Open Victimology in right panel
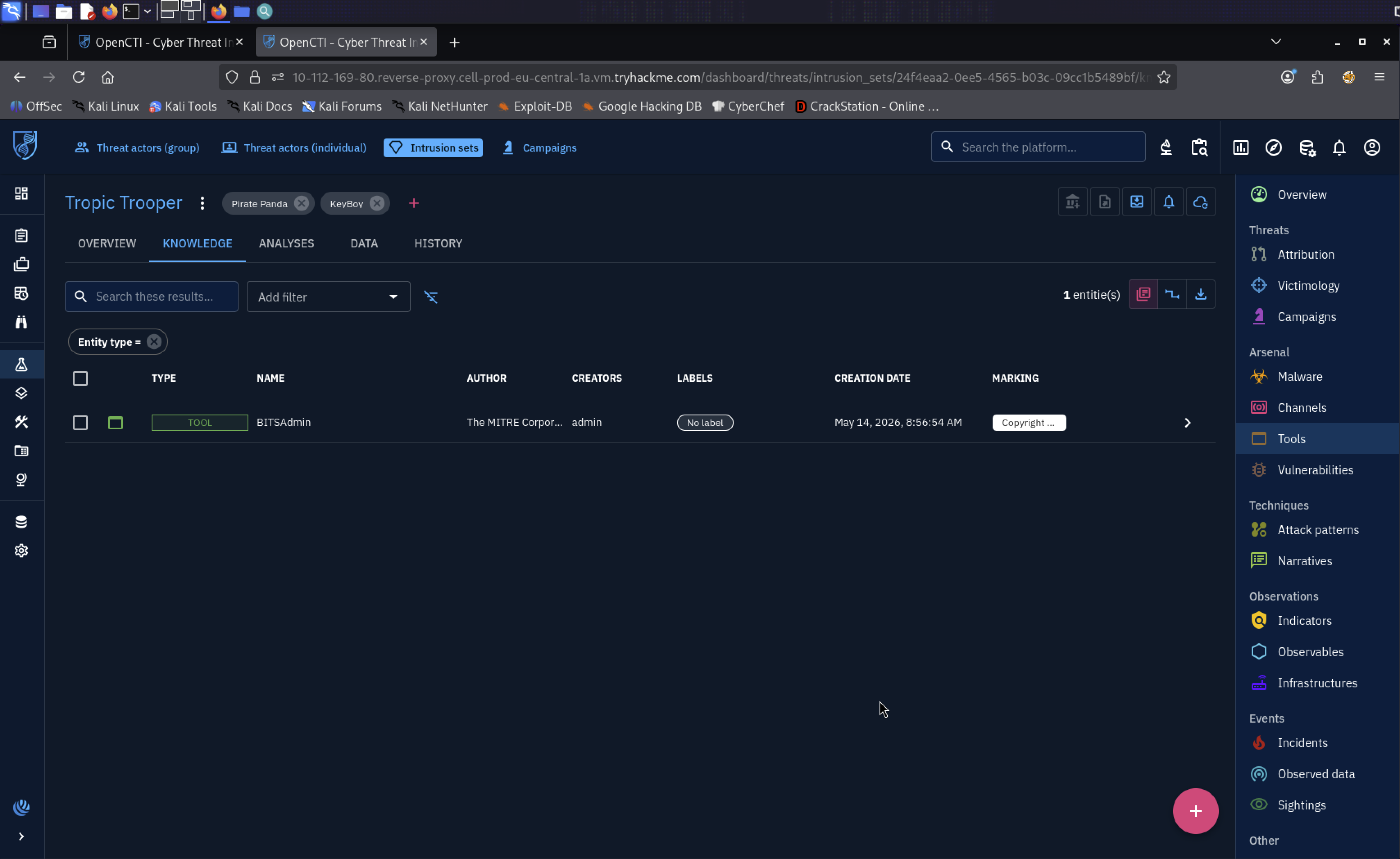The image size is (1400, 859). point(1318,286)
